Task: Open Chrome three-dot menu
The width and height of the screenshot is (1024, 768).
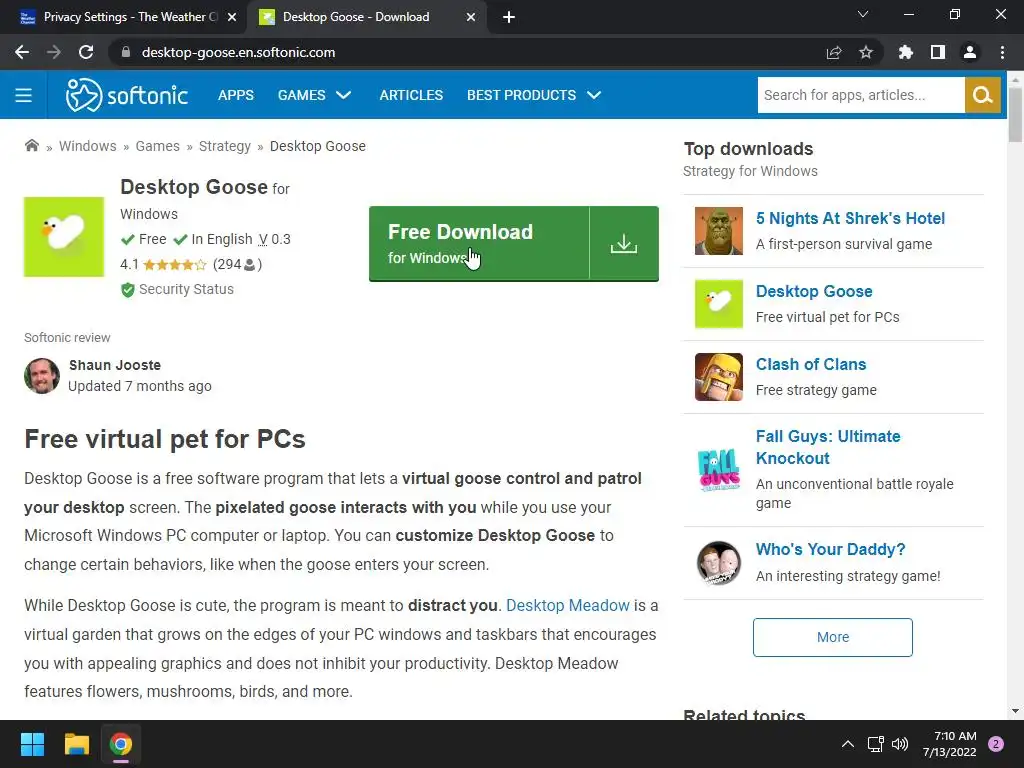Action: 1002,52
